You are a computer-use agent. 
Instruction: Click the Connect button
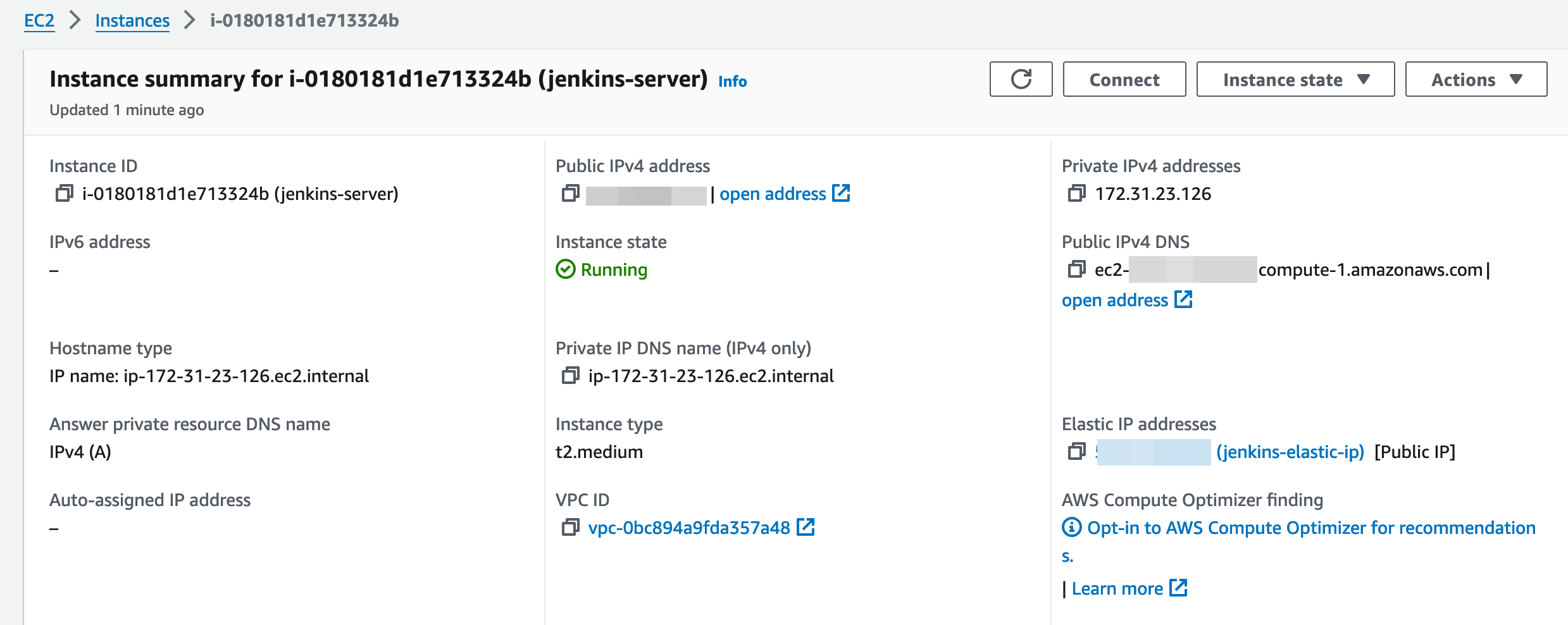pos(1124,79)
